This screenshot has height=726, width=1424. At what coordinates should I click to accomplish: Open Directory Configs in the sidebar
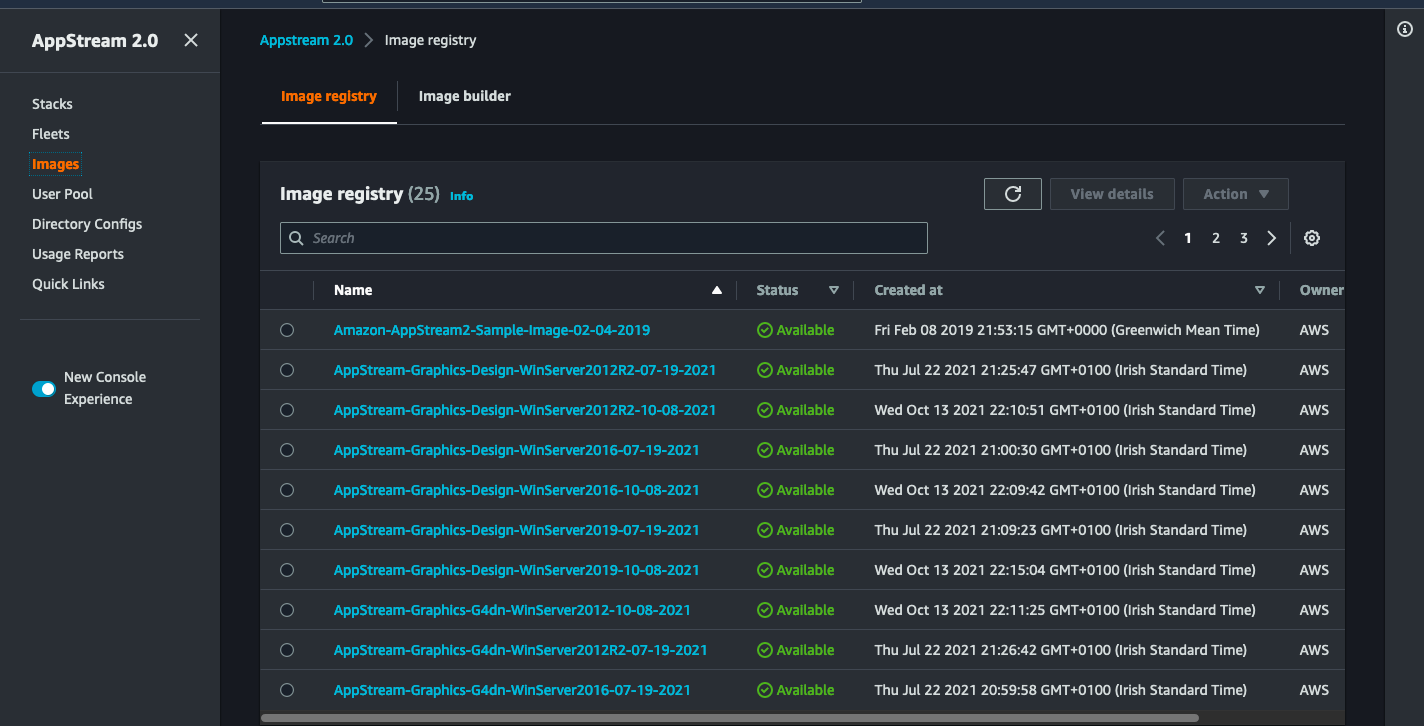click(87, 224)
